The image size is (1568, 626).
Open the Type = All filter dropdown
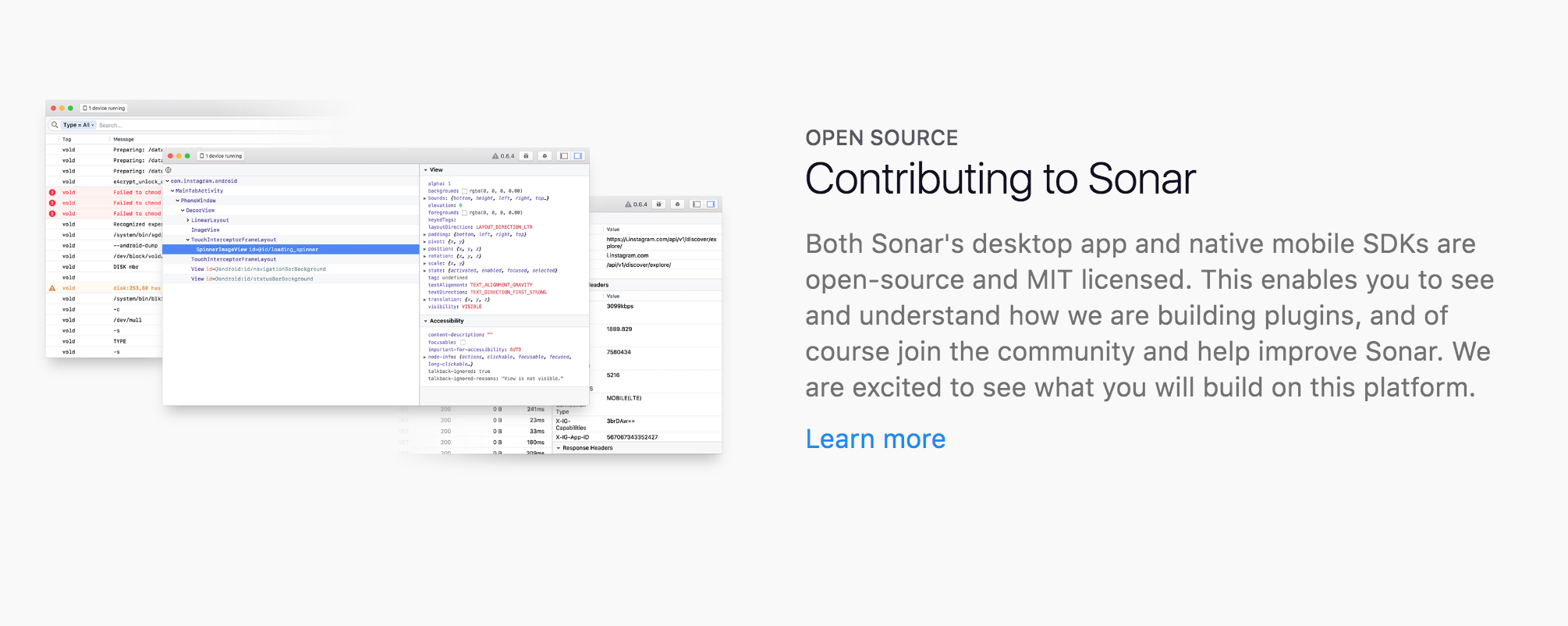(x=77, y=125)
